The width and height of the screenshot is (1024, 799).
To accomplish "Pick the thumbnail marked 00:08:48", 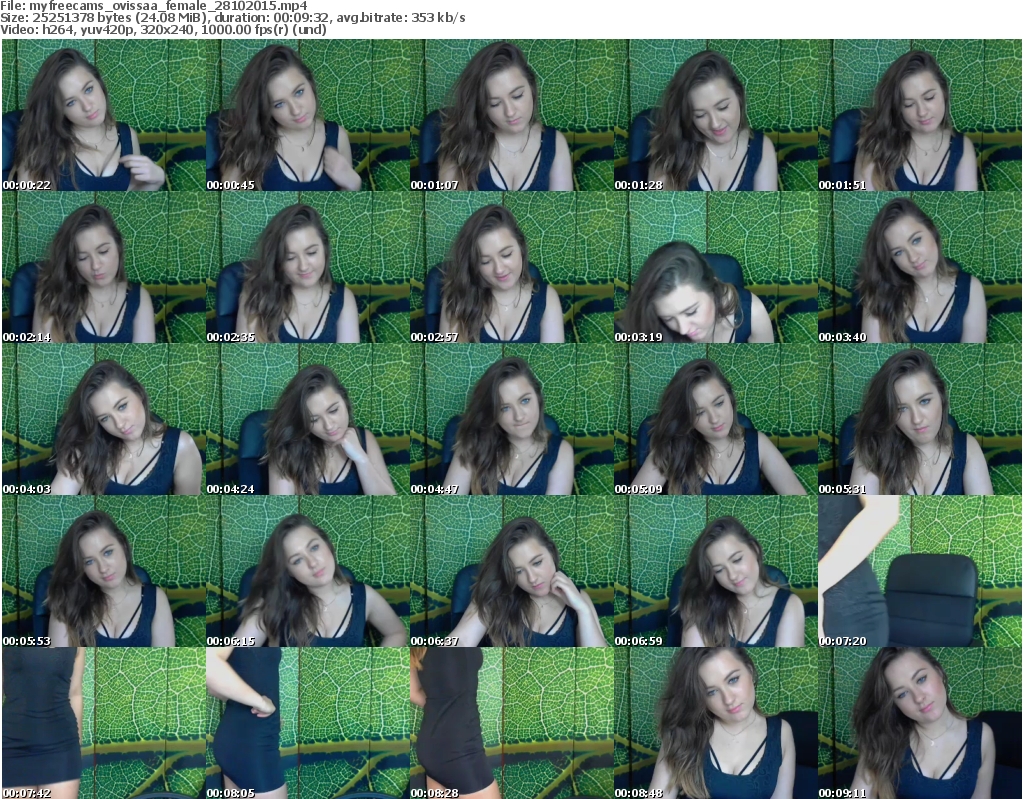I will [x=716, y=723].
